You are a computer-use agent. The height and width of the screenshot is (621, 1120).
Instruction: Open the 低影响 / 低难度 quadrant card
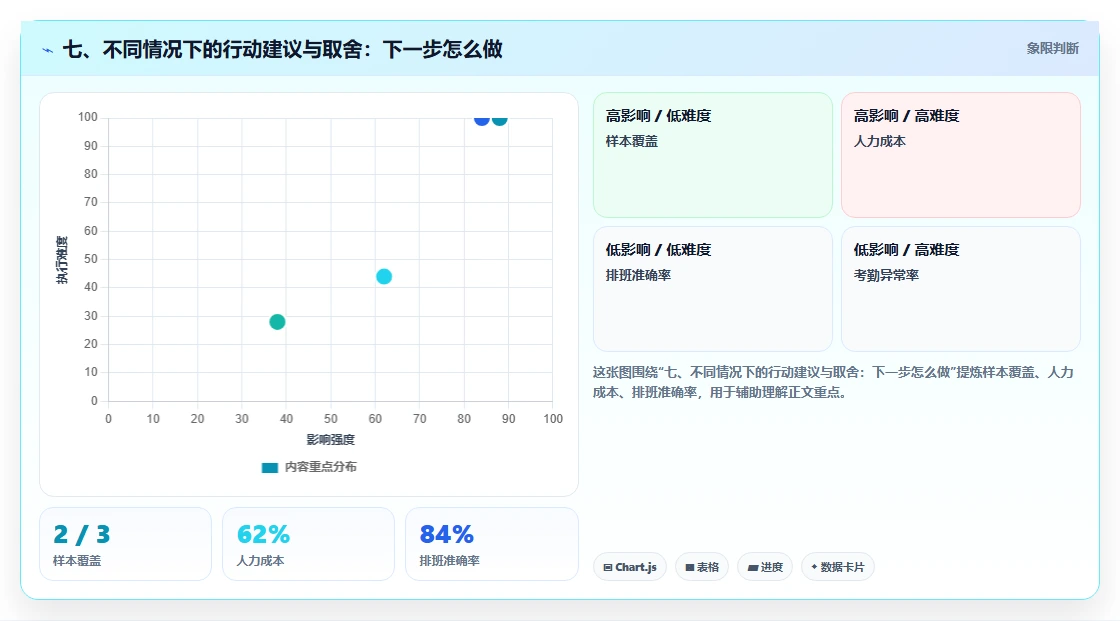pyautogui.click(x=713, y=289)
